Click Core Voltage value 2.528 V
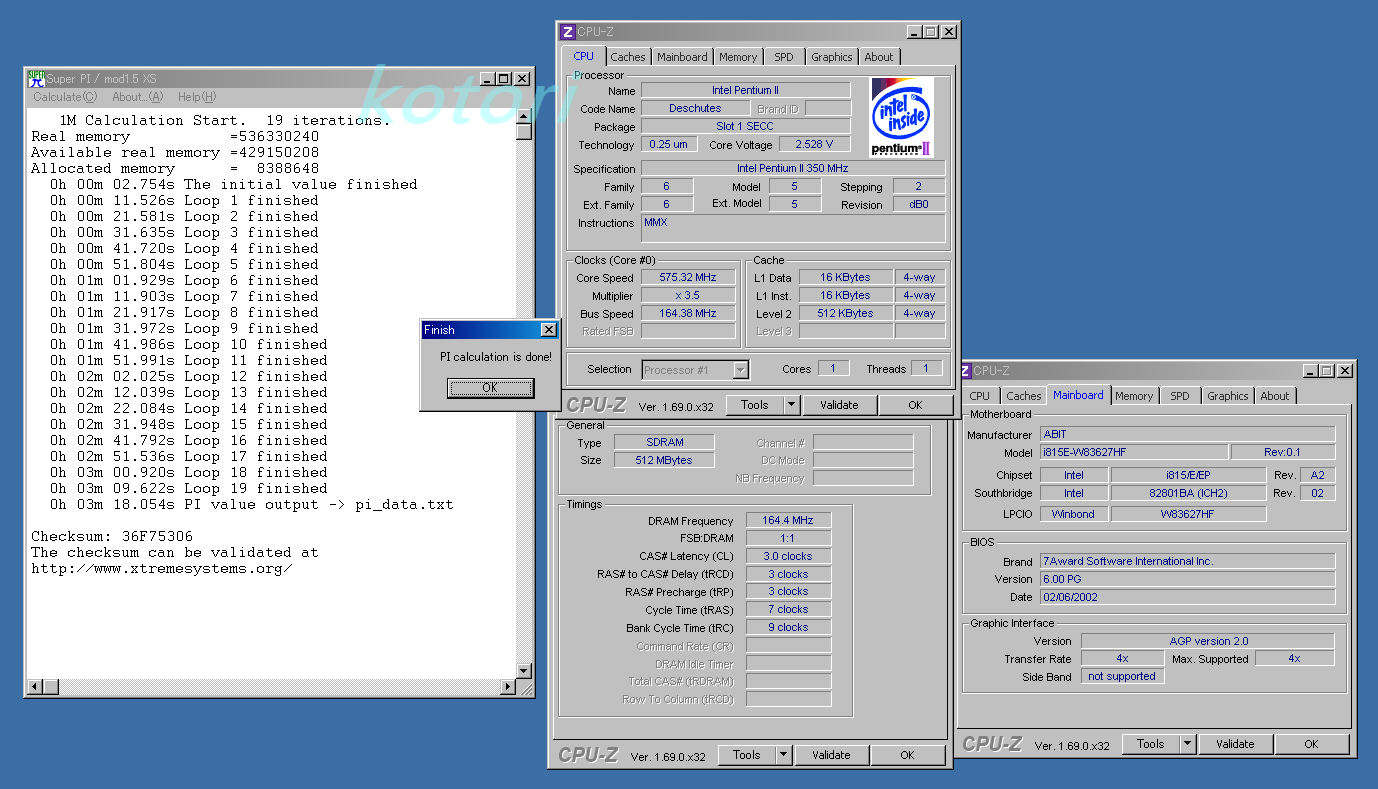 (814, 145)
